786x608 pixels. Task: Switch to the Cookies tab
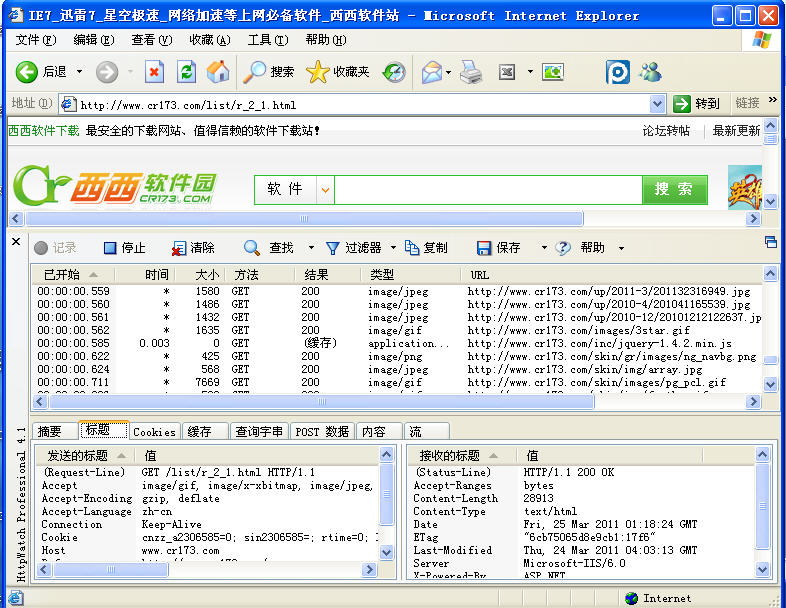click(x=154, y=432)
